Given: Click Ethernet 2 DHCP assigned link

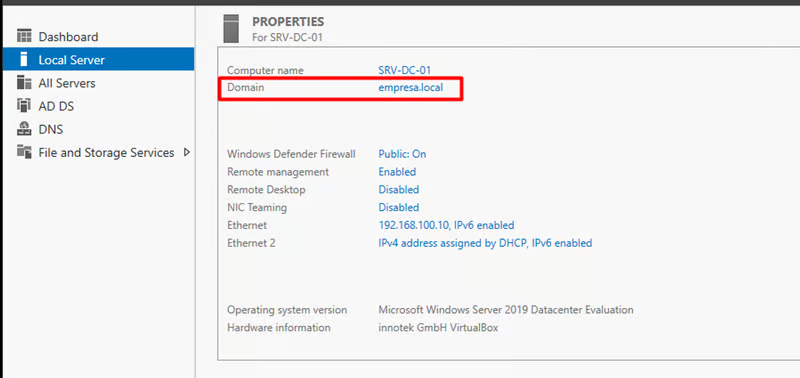Looking at the screenshot, I should click(485, 243).
